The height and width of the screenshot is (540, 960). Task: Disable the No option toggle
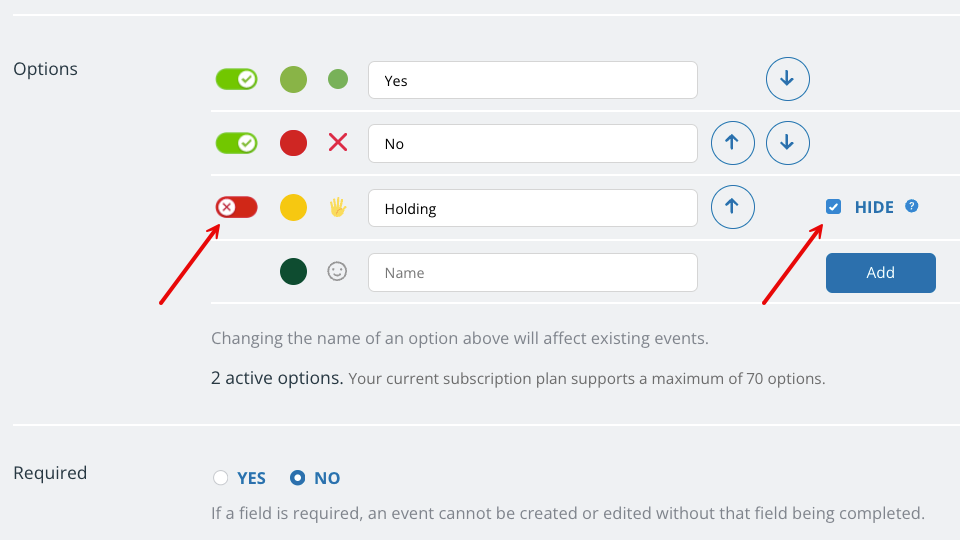(236, 143)
